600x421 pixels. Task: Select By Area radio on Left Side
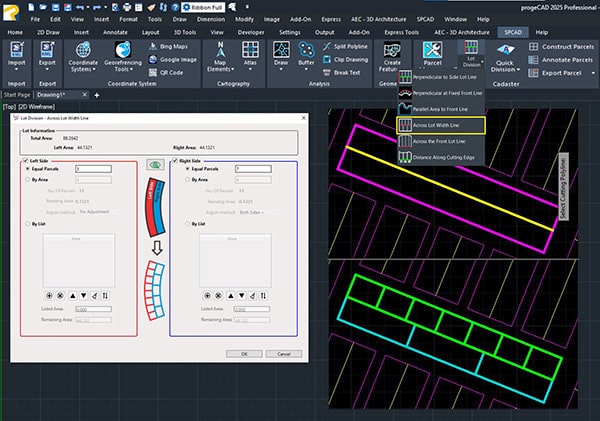(28, 179)
